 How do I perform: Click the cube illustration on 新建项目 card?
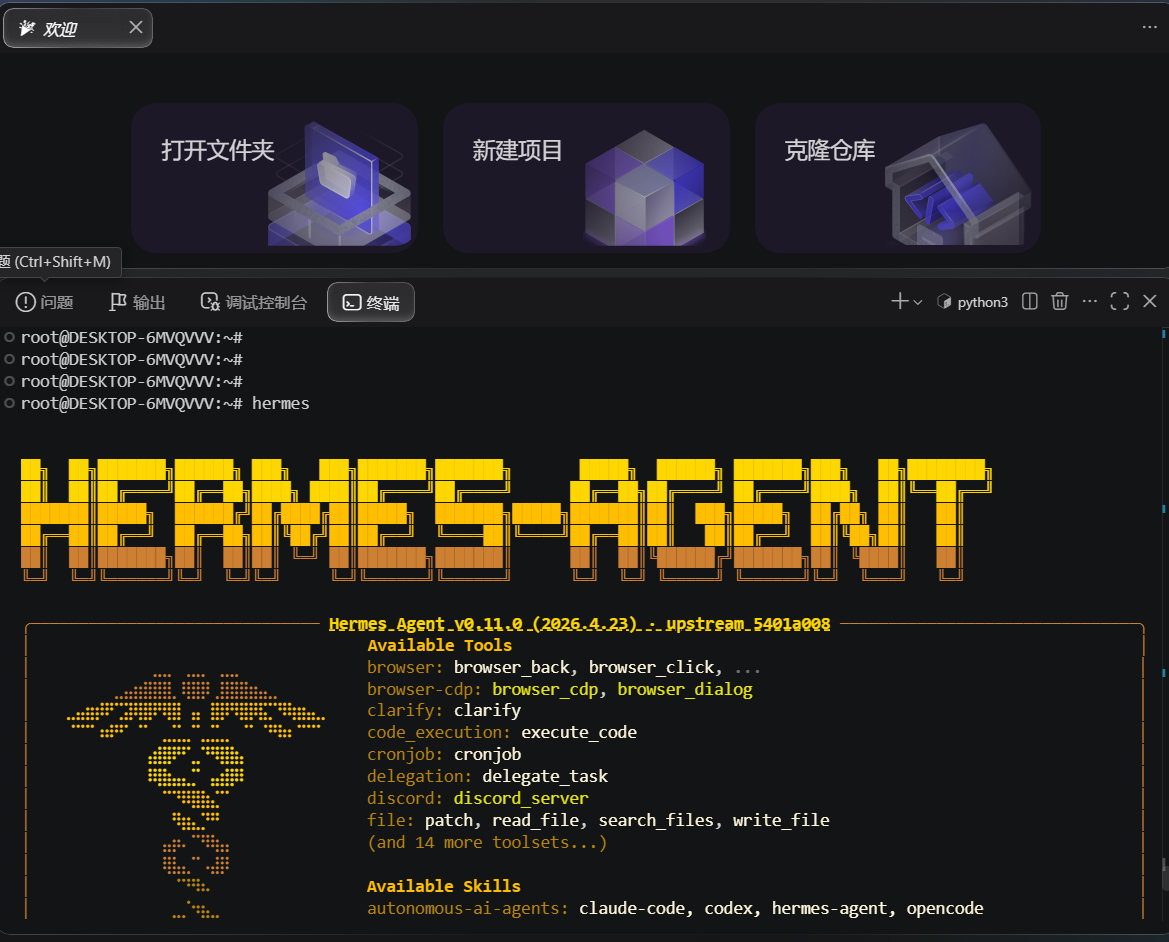tap(644, 189)
